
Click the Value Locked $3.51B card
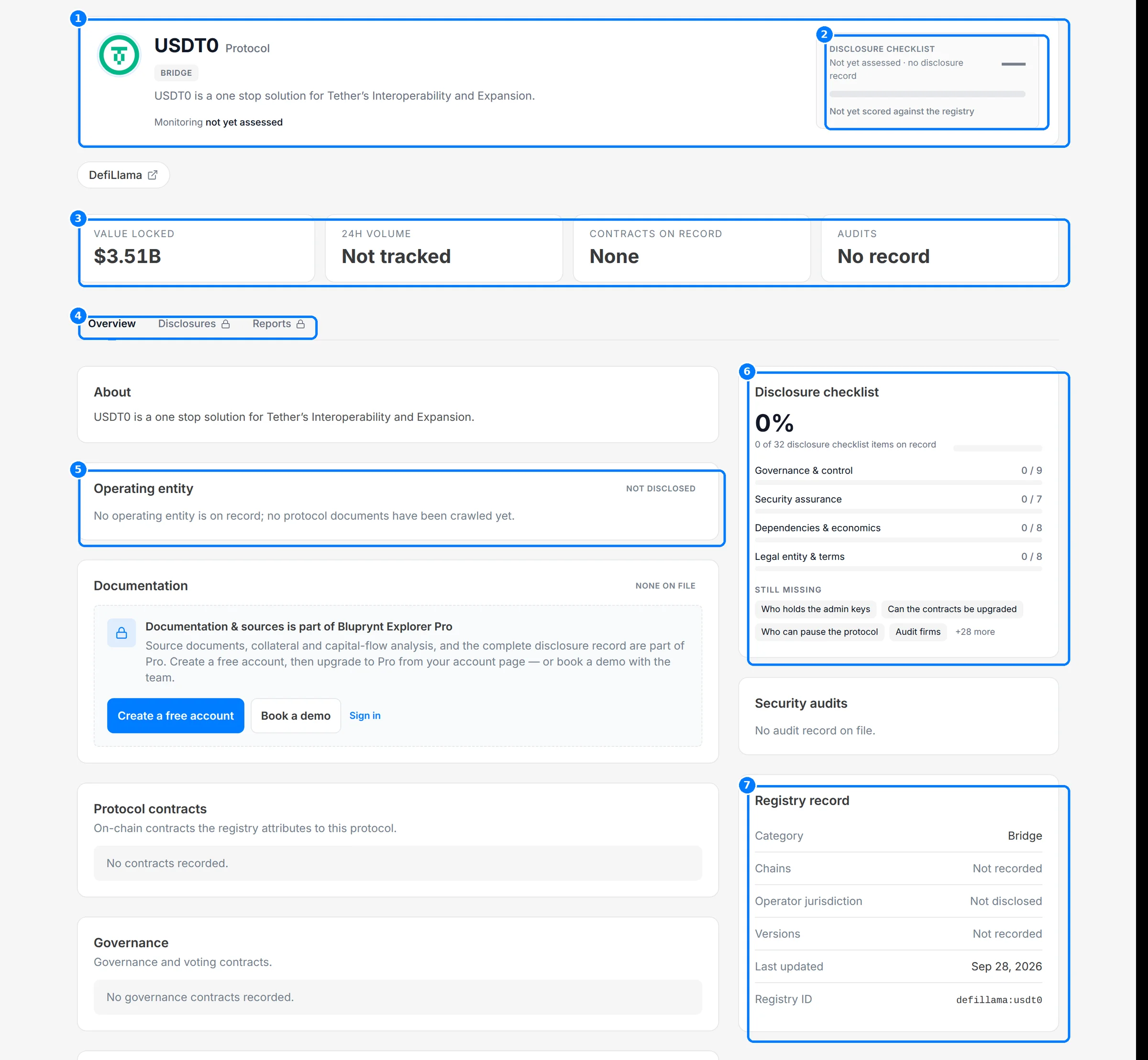click(x=196, y=248)
